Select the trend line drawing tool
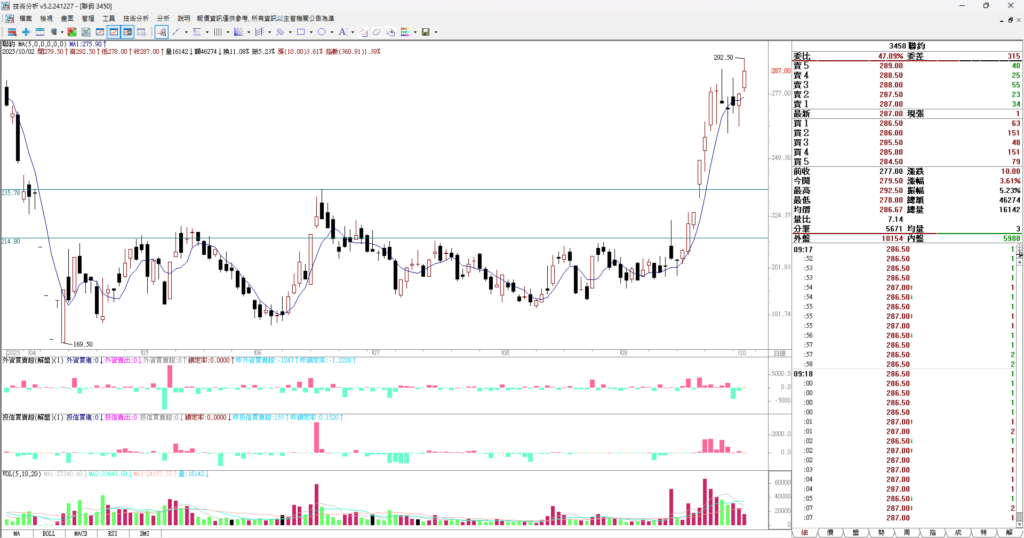The height and width of the screenshot is (538, 1024). pos(176,32)
